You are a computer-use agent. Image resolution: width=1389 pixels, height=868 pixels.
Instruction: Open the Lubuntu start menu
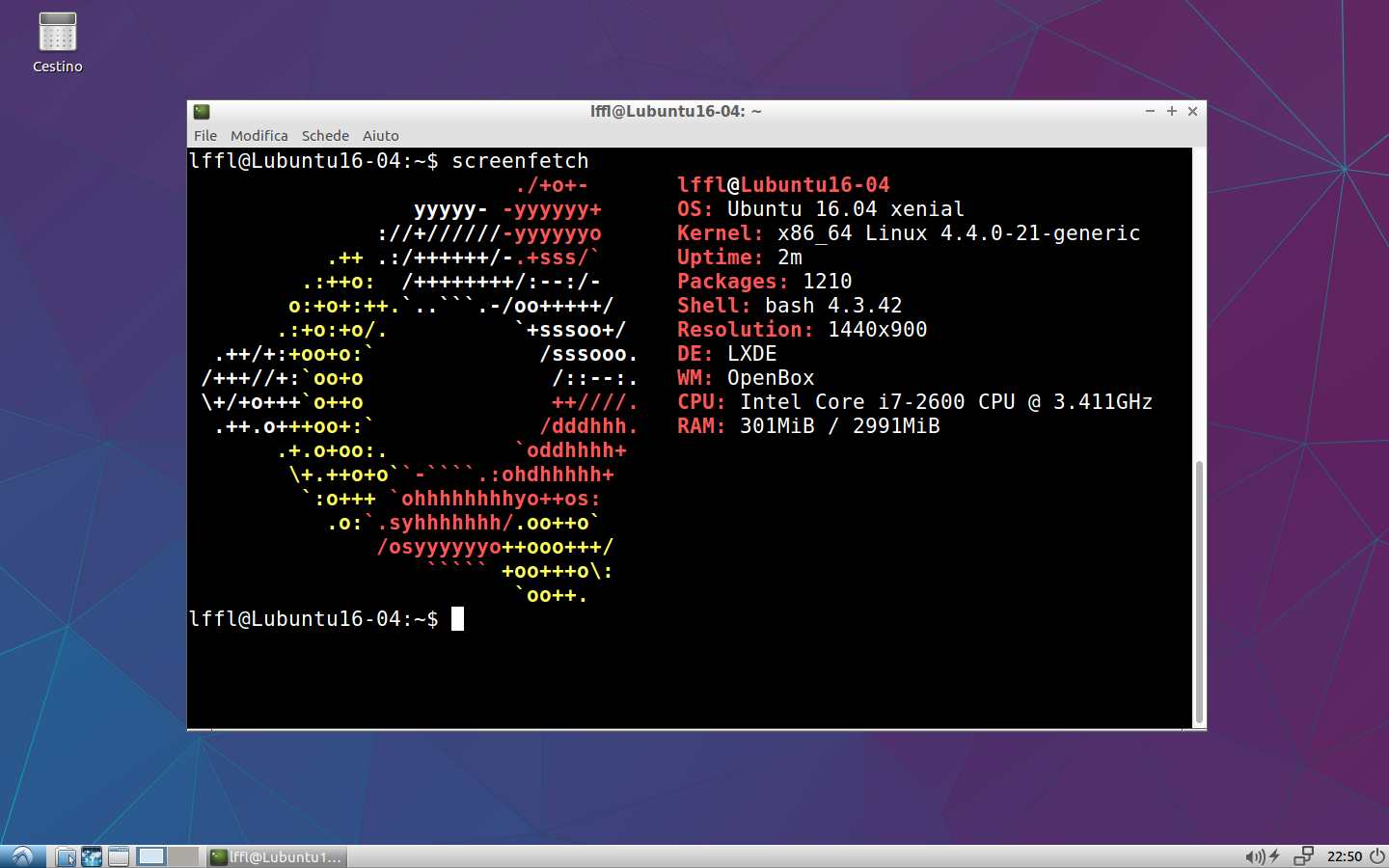[x=22, y=856]
